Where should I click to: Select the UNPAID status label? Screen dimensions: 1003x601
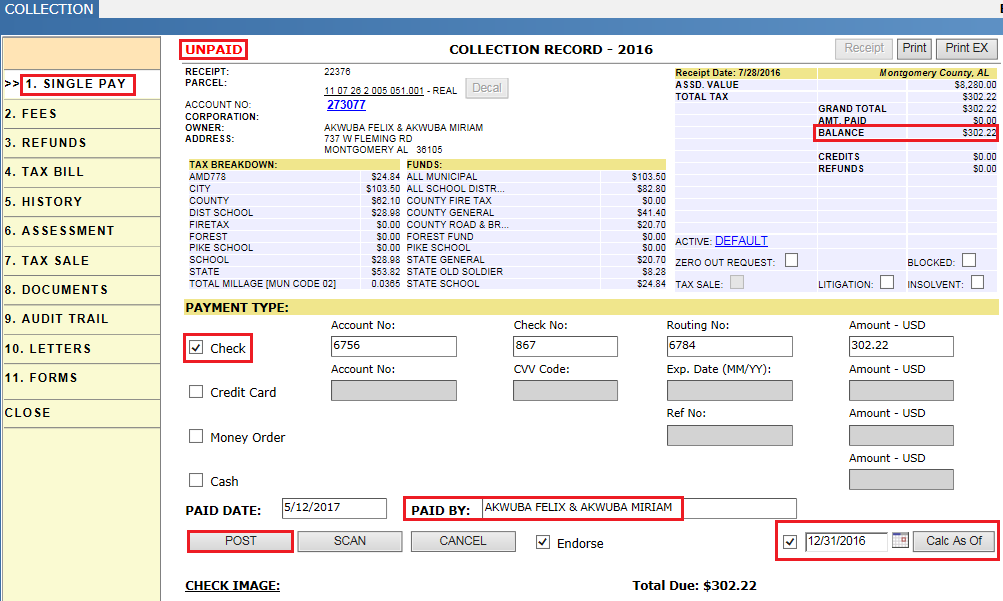point(214,49)
